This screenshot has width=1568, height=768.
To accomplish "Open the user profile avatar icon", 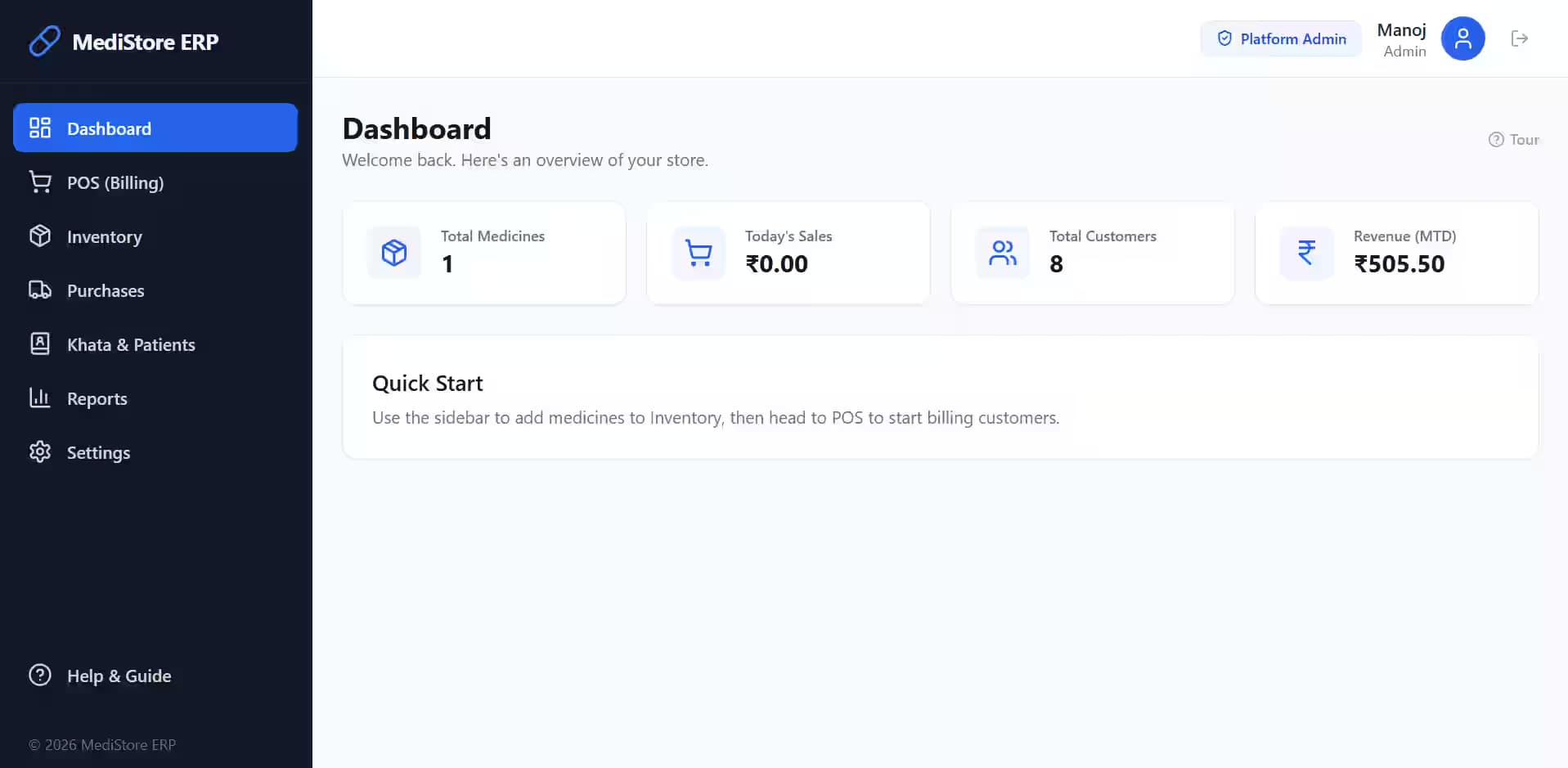I will 1462,38.
